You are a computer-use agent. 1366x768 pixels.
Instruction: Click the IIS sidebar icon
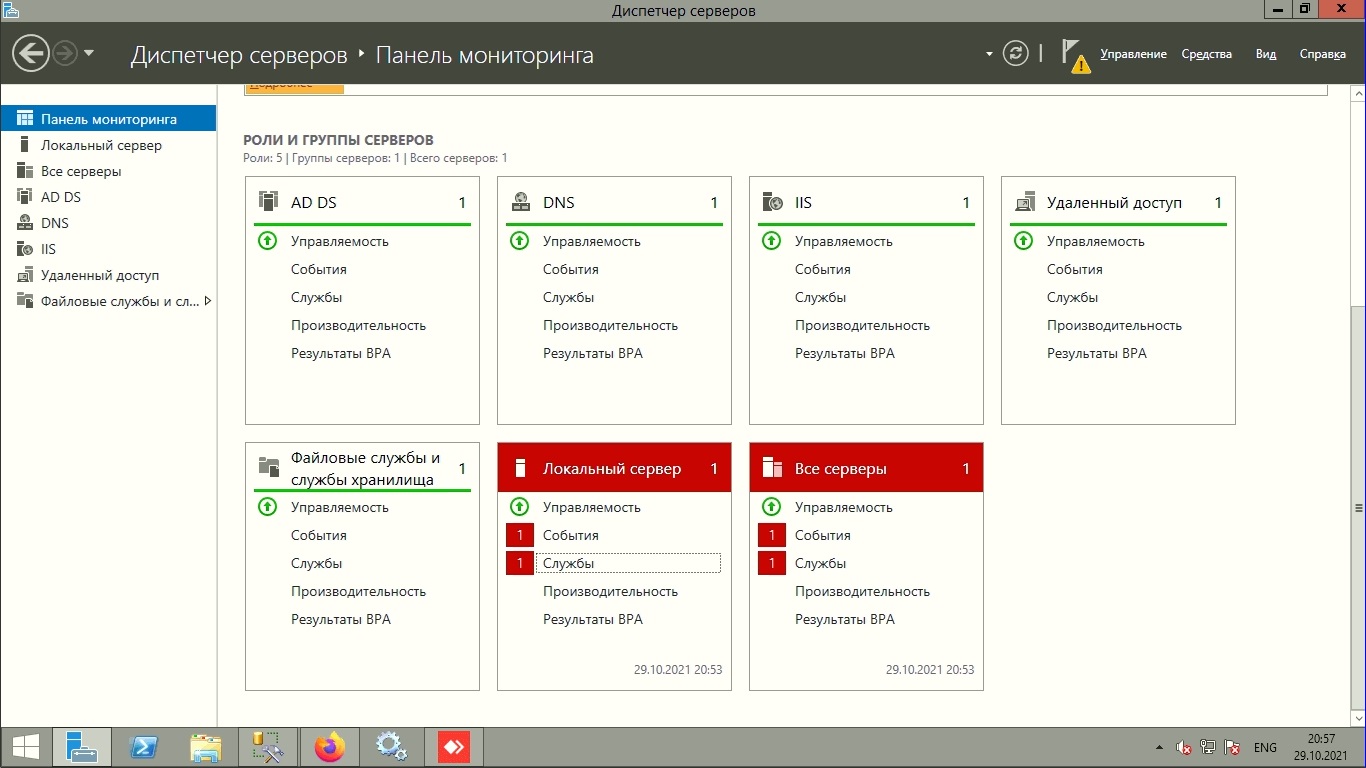pos(25,249)
